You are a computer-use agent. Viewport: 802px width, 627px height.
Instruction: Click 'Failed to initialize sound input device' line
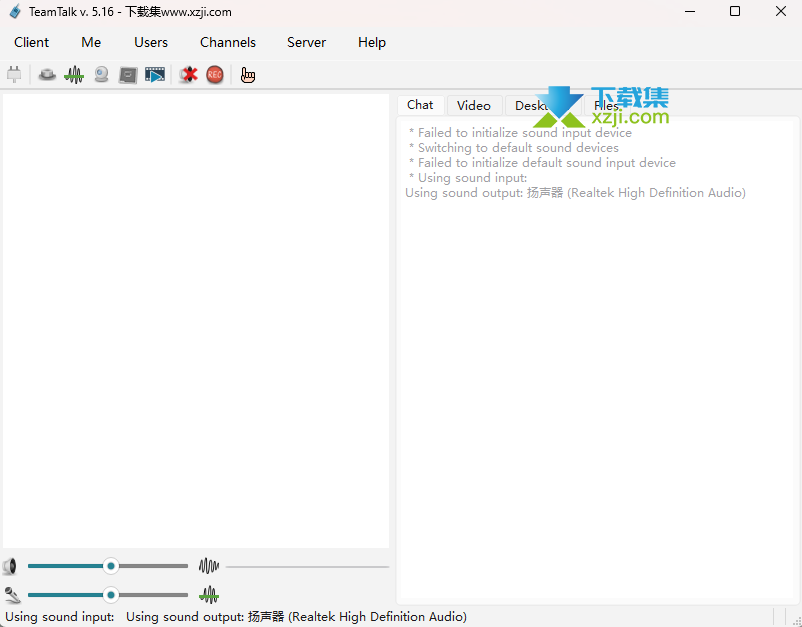(x=520, y=133)
